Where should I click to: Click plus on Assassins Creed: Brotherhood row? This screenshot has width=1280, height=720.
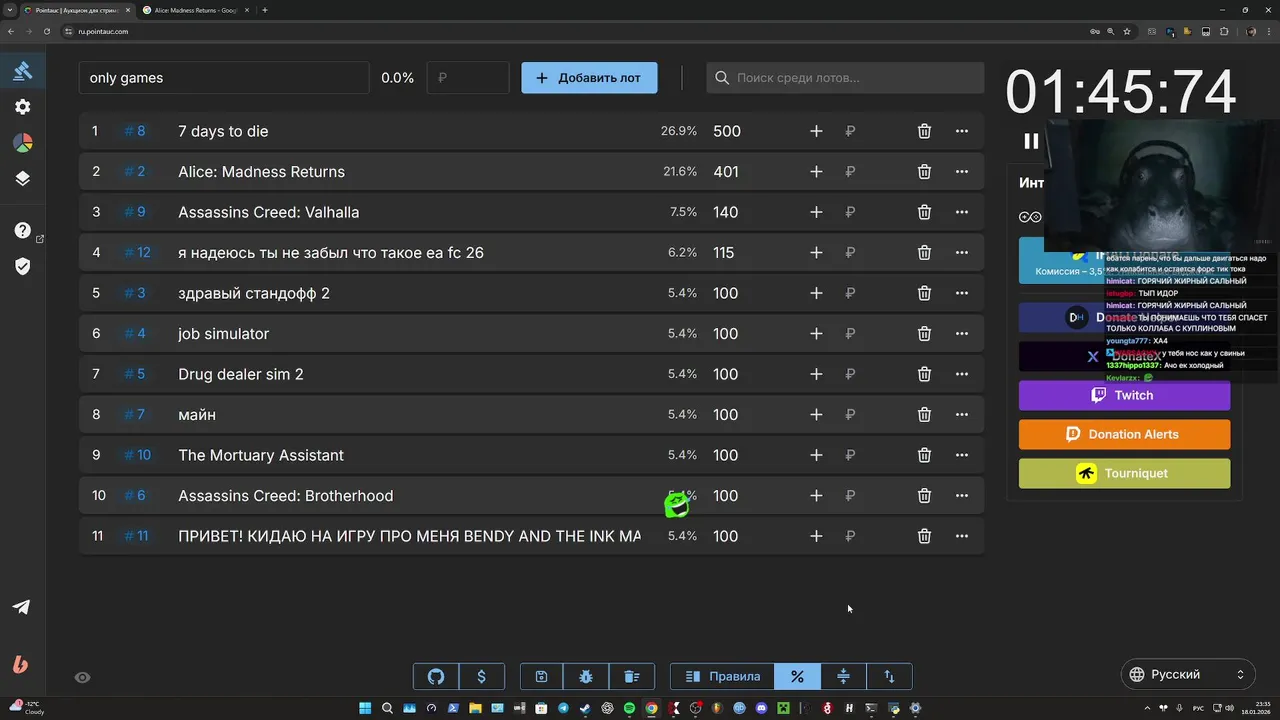click(816, 496)
